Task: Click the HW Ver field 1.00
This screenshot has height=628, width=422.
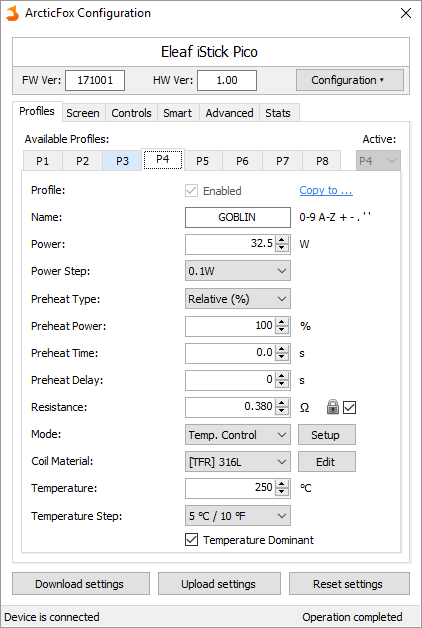Action: pyautogui.click(x=227, y=80)
